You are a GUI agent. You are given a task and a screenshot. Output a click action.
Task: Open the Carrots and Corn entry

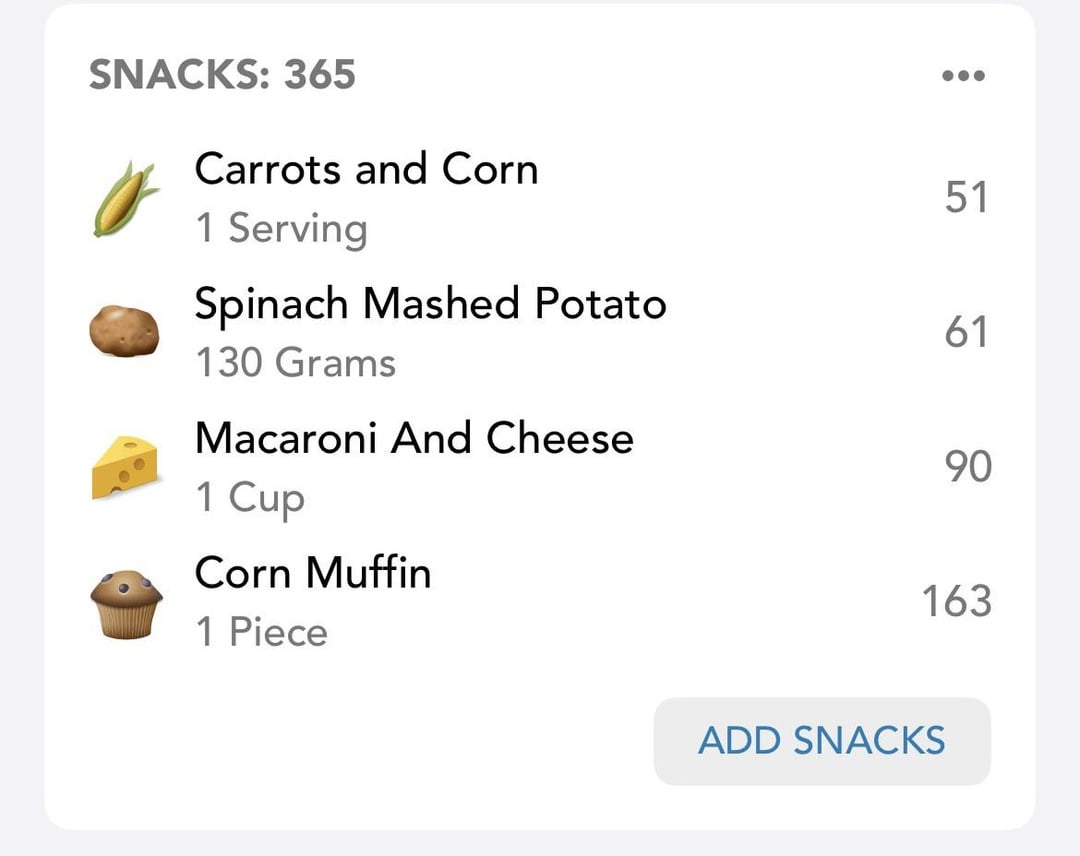pyautogui.click(x=366, y=169)
